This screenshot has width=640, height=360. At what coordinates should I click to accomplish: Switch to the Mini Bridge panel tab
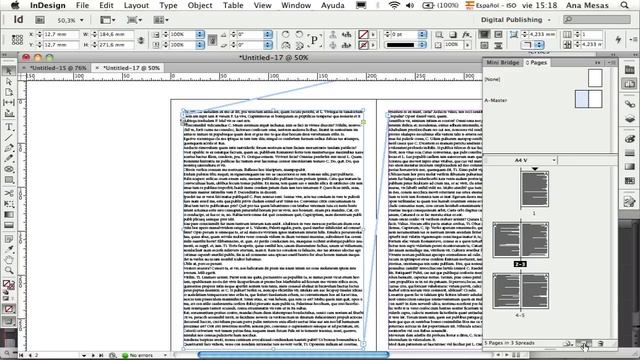[503, 62]
